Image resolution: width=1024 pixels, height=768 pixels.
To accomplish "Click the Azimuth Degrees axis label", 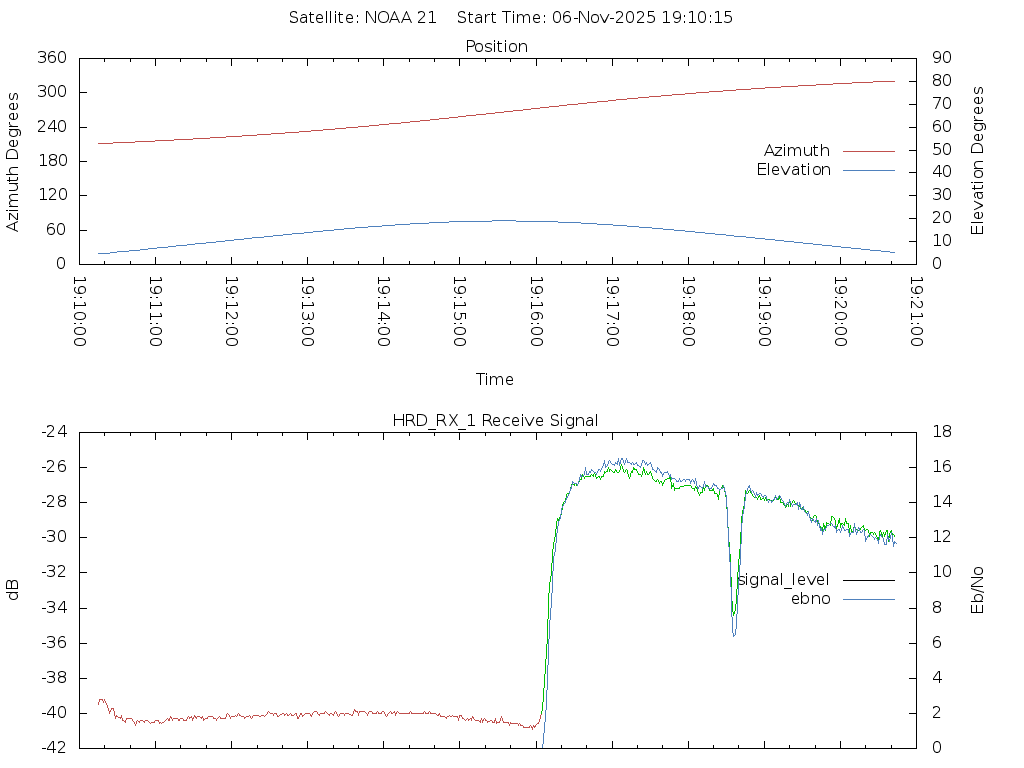I will pos(13,161).
